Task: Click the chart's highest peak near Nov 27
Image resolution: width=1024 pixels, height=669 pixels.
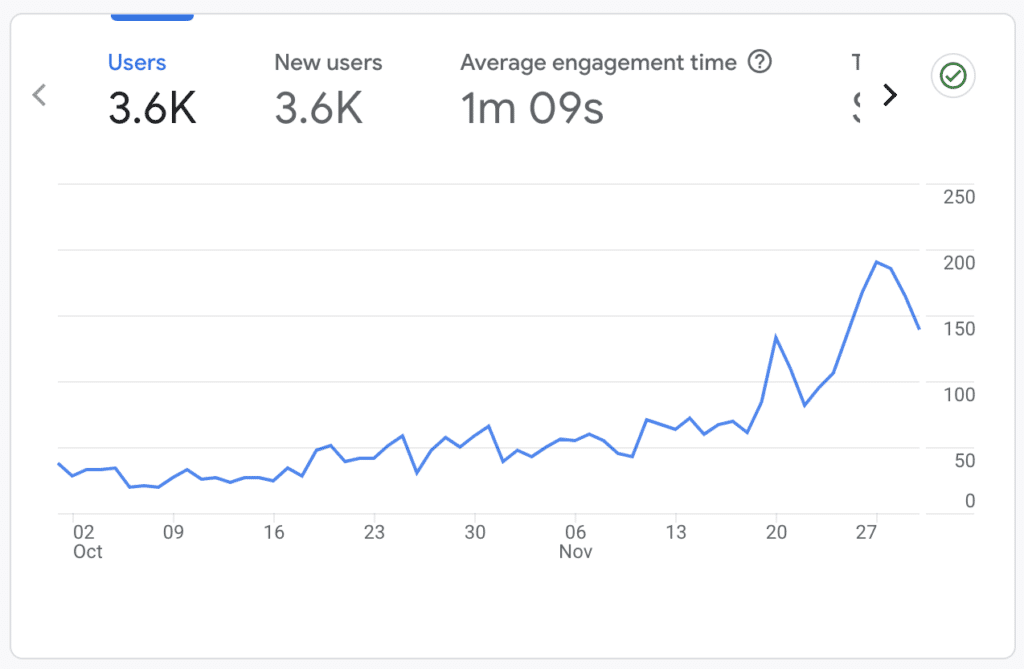Action: (876, 262)
